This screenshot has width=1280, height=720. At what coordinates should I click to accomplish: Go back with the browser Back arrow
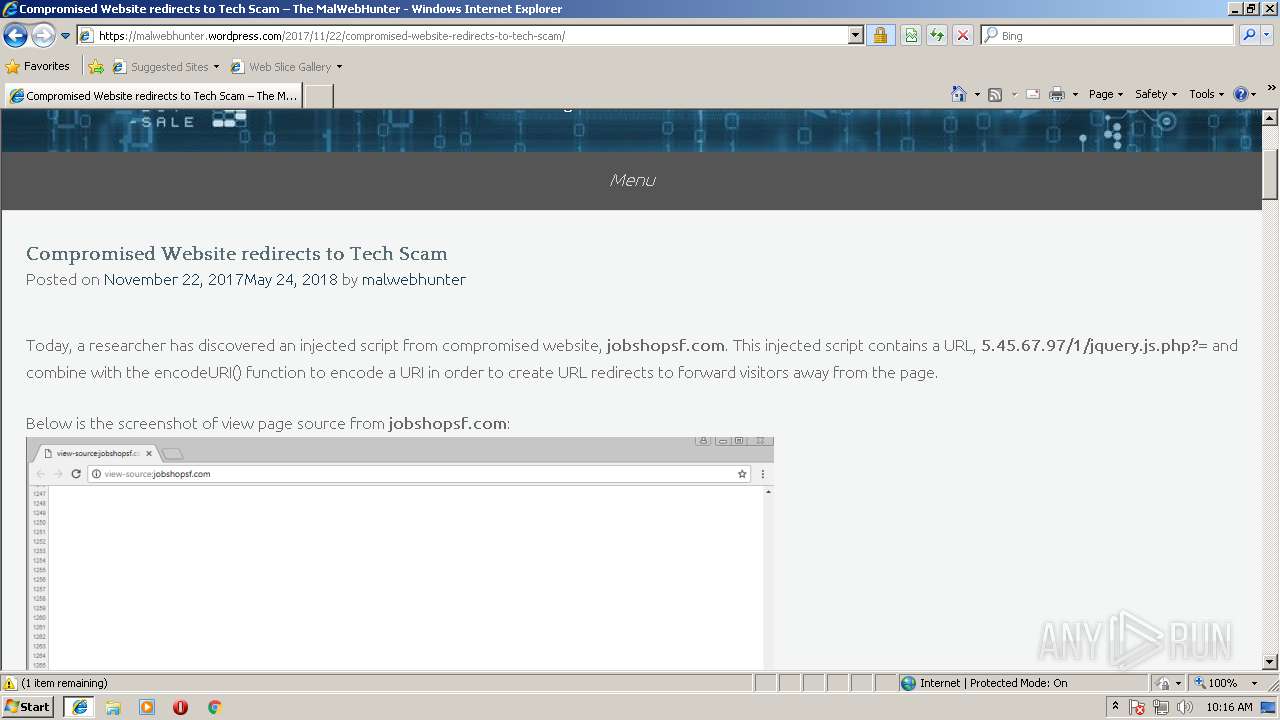point(15,36)
